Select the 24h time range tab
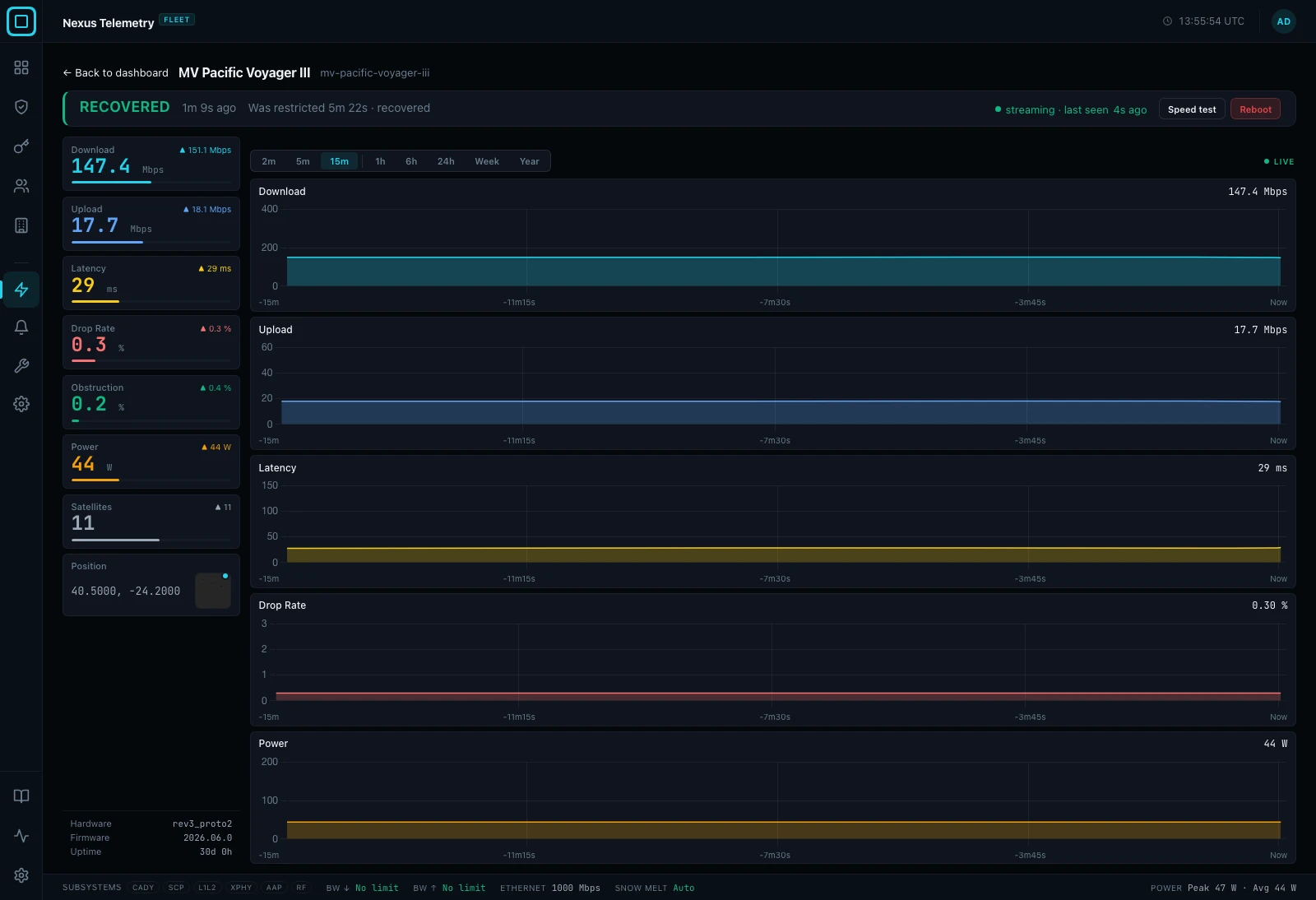Viewport: 1316px width, 900px height. [x=446, y=161]
